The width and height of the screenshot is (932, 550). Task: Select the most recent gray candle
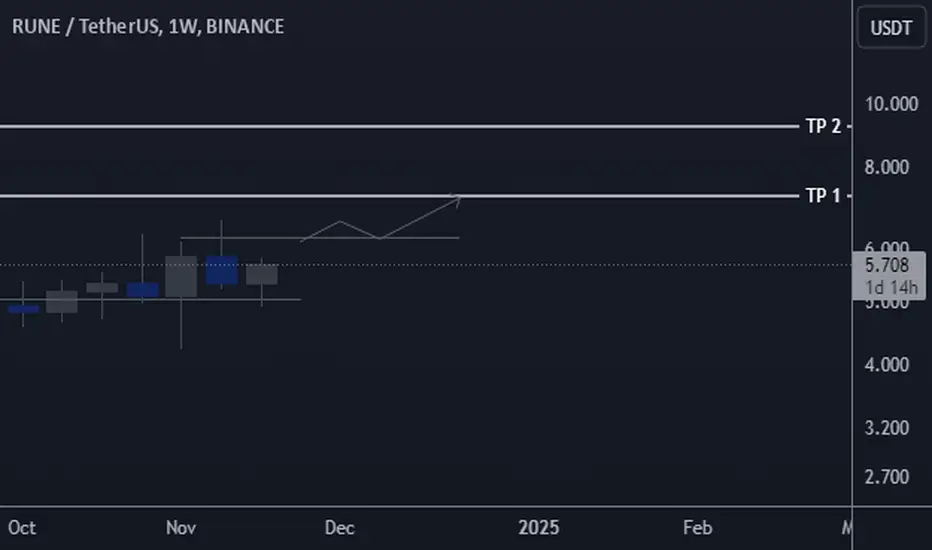(262, 275)
